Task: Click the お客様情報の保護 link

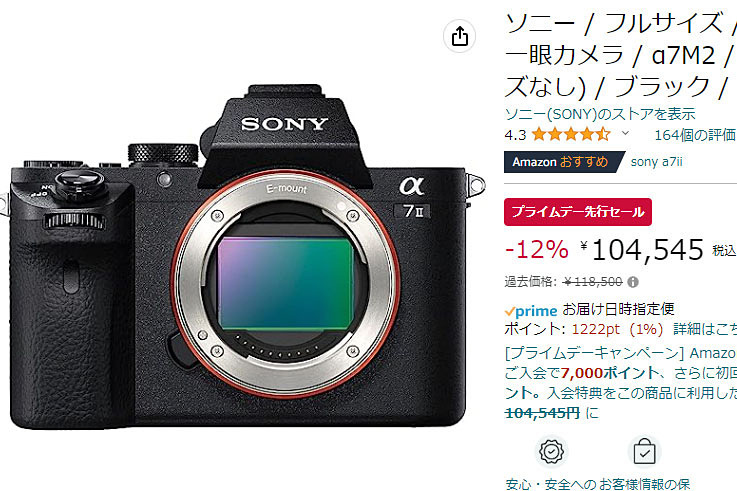Action: 645,484
